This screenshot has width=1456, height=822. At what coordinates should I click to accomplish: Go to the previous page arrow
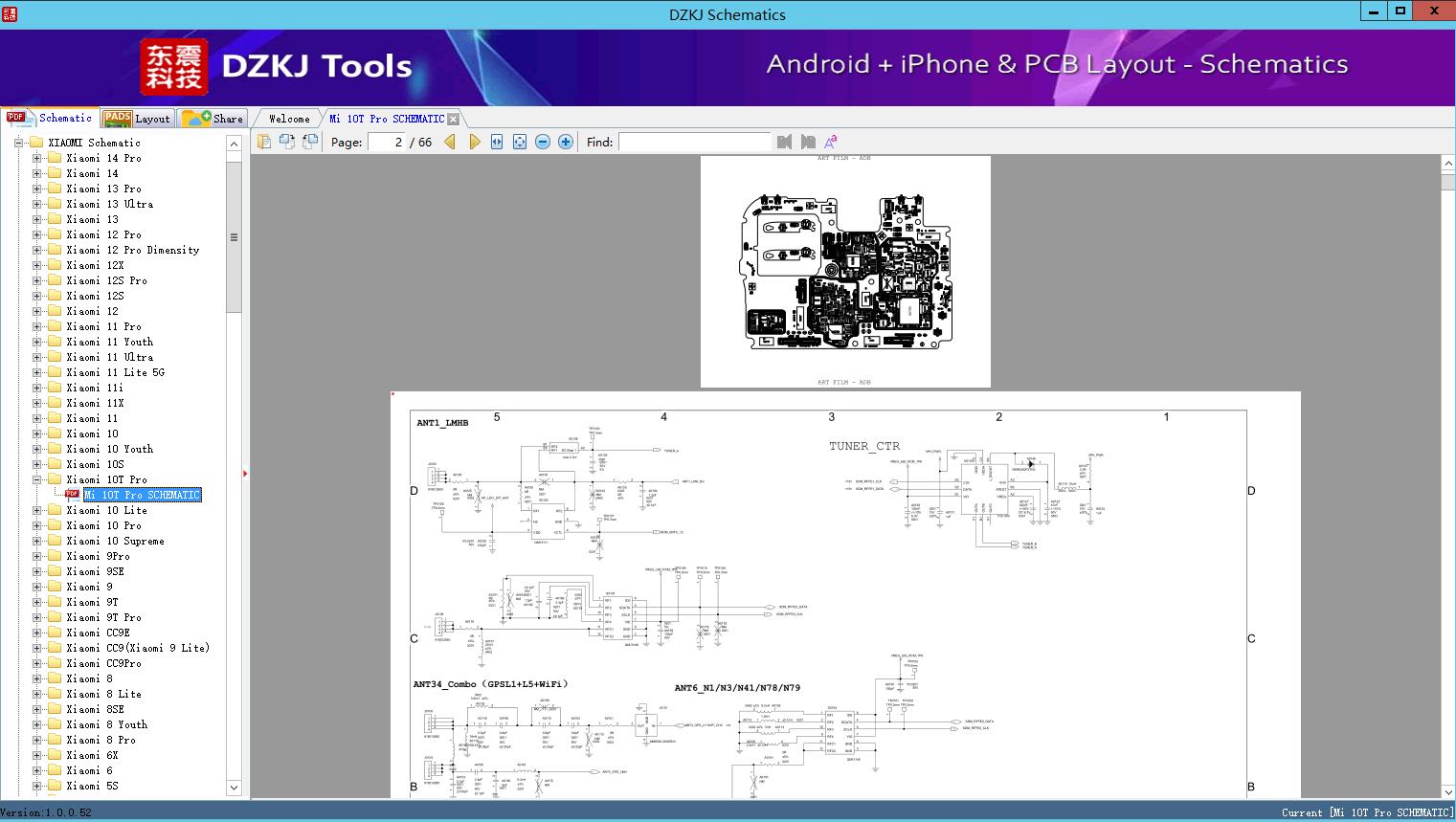tap(450, 142)
